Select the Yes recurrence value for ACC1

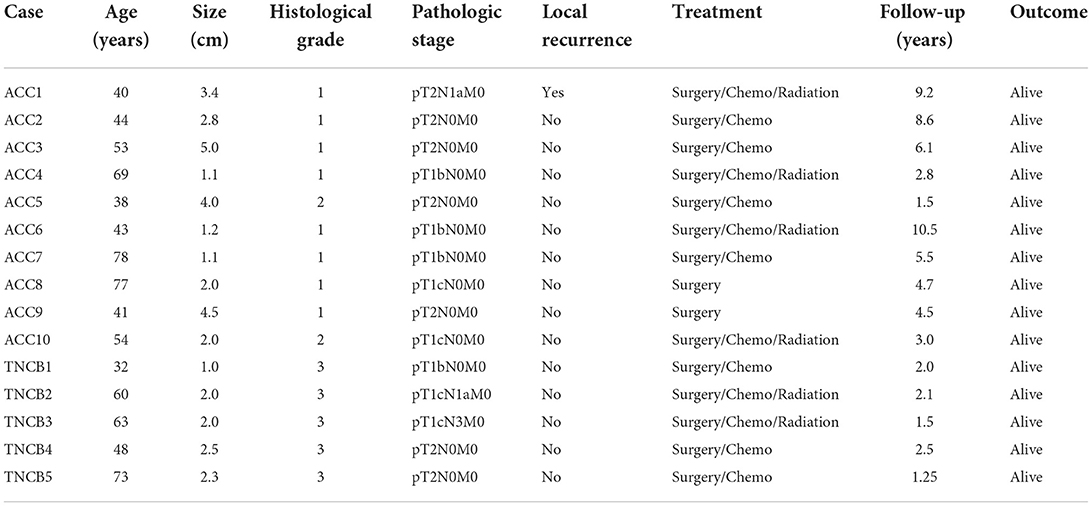coord(552,93)
